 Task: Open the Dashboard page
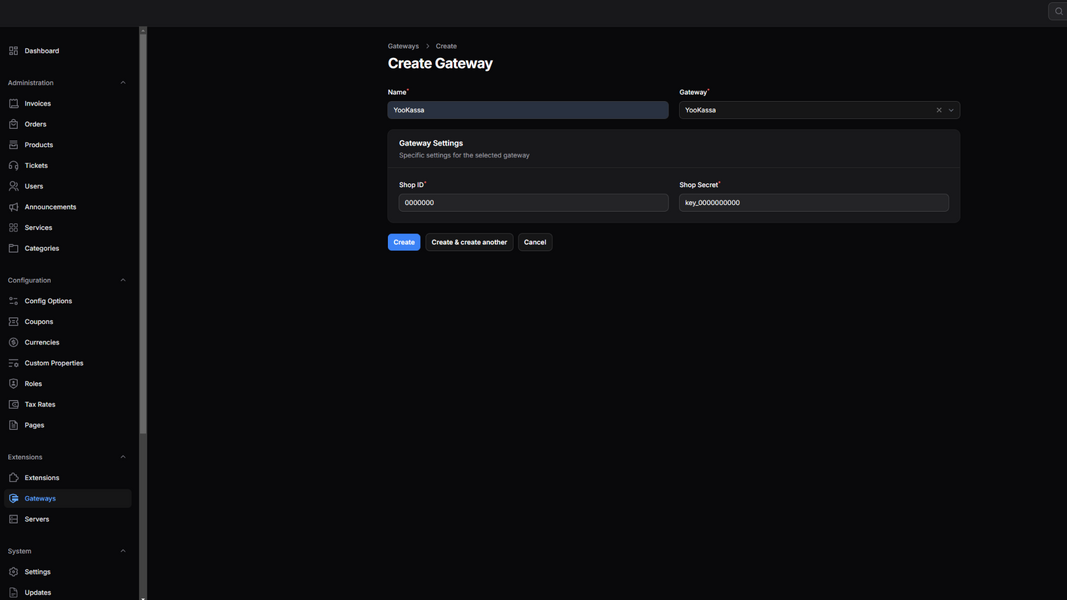click(67, 51)
